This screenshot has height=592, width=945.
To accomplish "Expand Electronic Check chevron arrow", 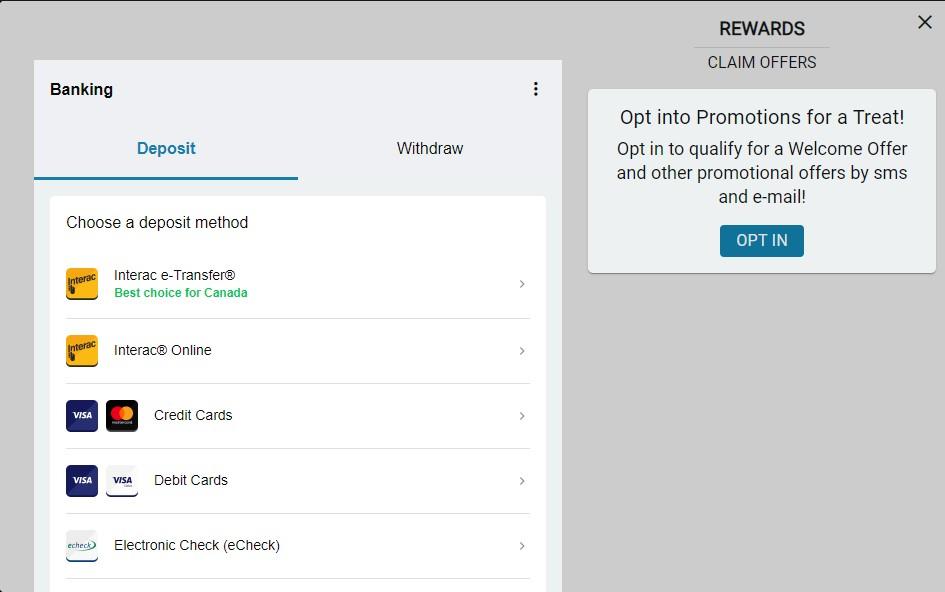I will tap(522, 546).
